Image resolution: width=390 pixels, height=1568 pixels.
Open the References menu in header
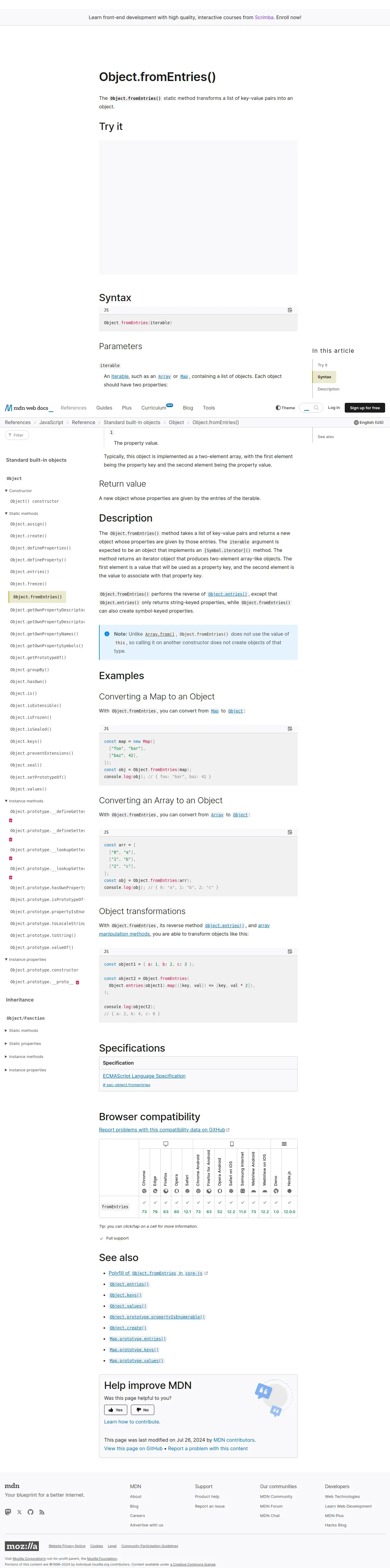click(x=74, y=408)
